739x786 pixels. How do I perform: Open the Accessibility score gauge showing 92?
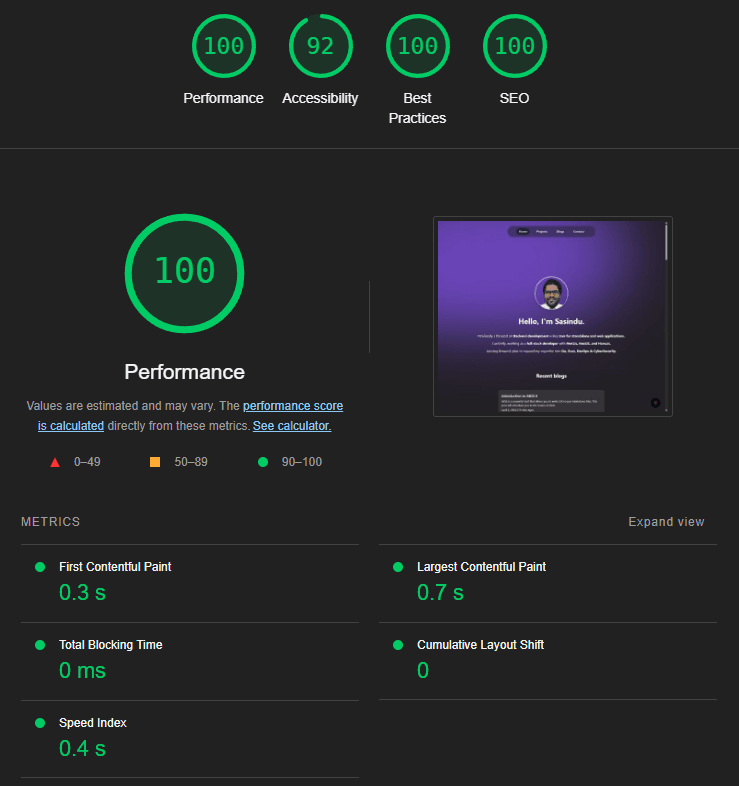(321, 46)
